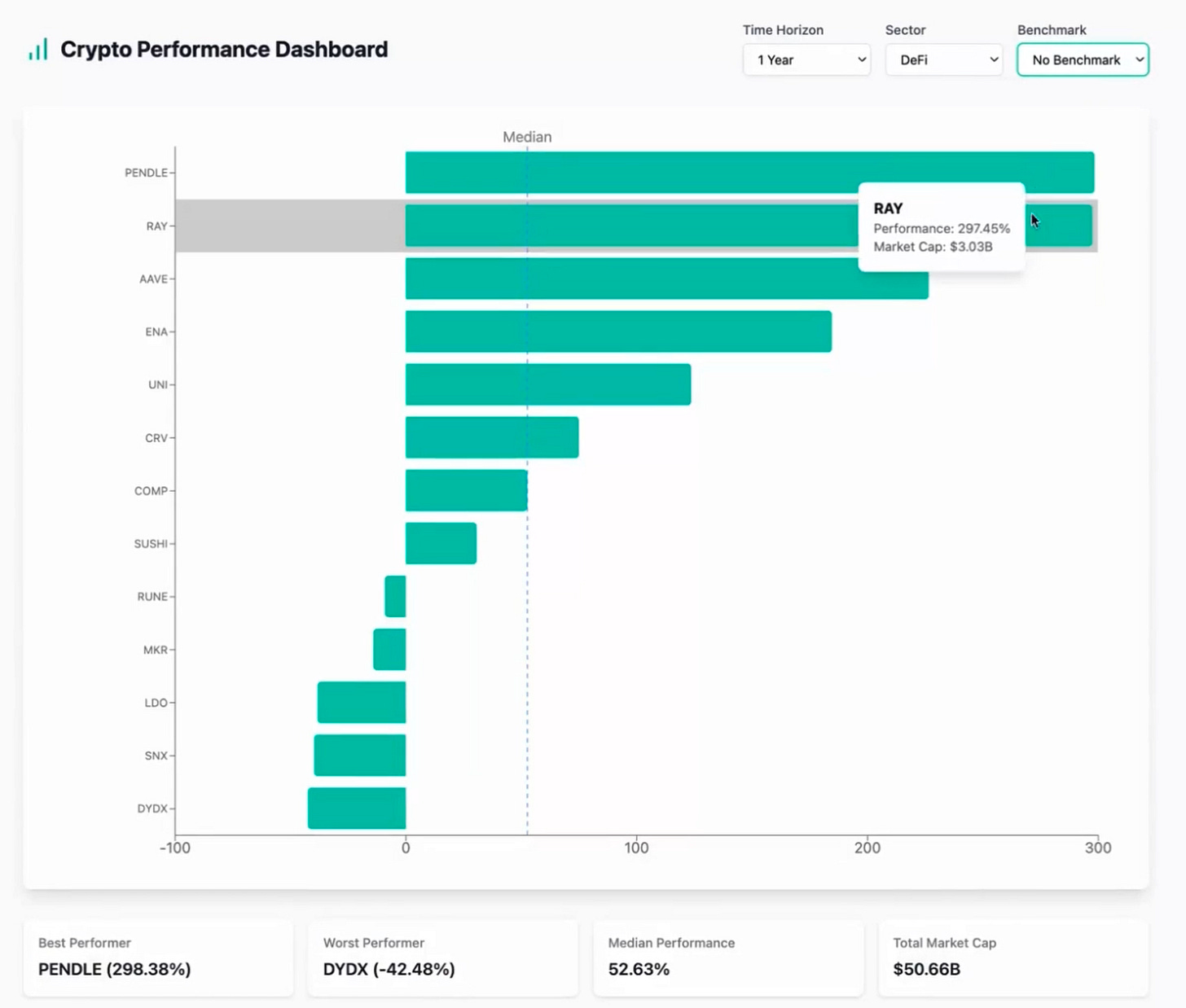Click the Median label above chart
Image resolution: width=1186 pixels, height=1008 pixels.
click(x=527, y=137)
